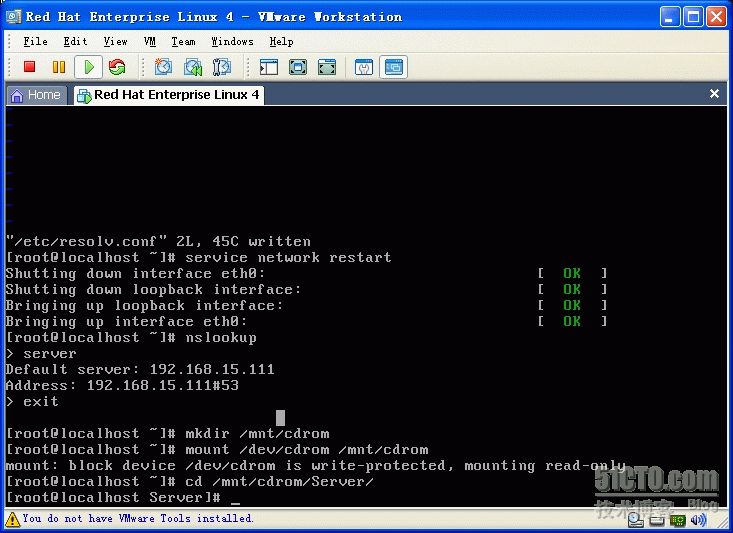Open the Snapshot Manager

point(222,67)
